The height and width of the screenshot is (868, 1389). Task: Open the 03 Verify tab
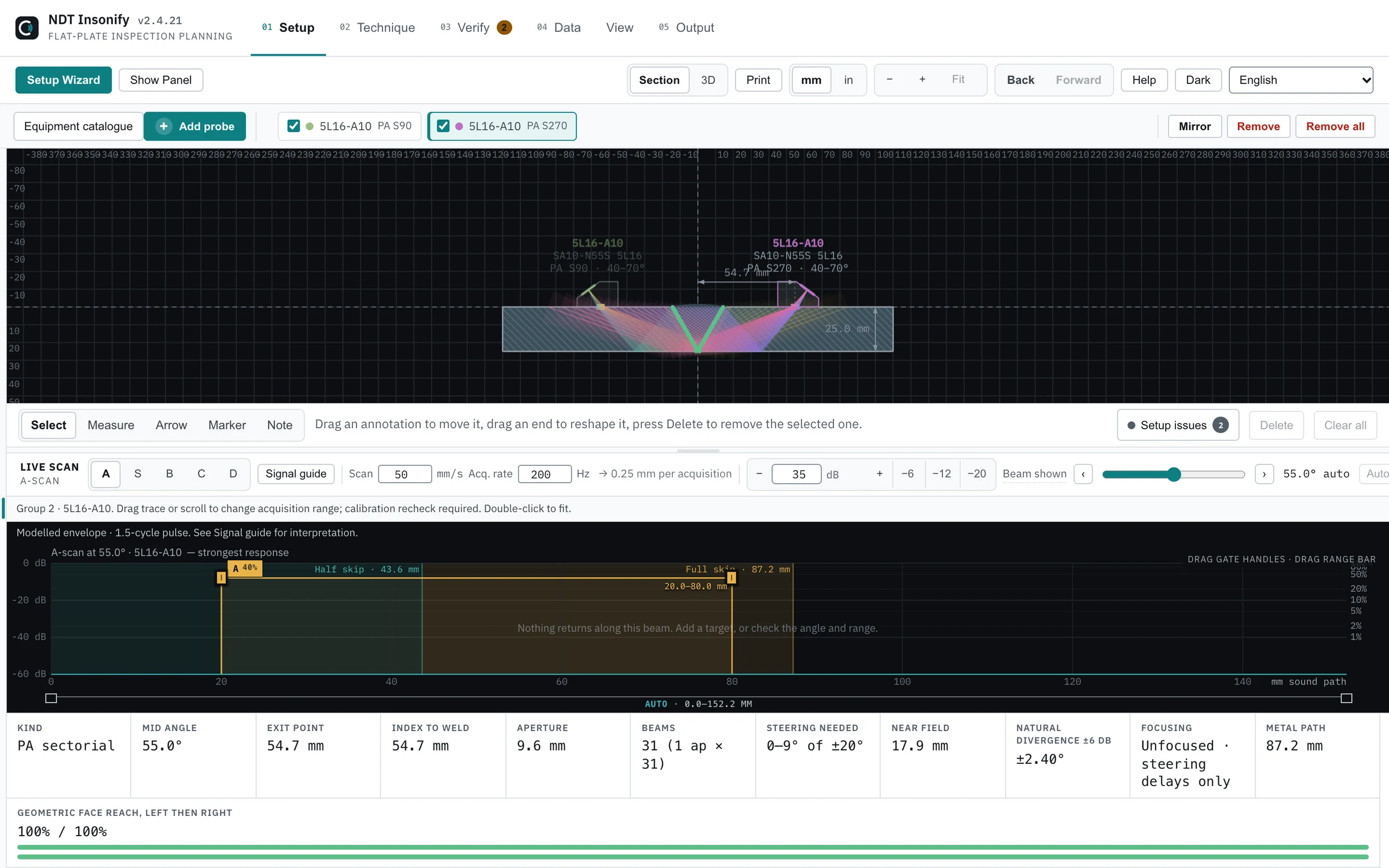point(476,27)
